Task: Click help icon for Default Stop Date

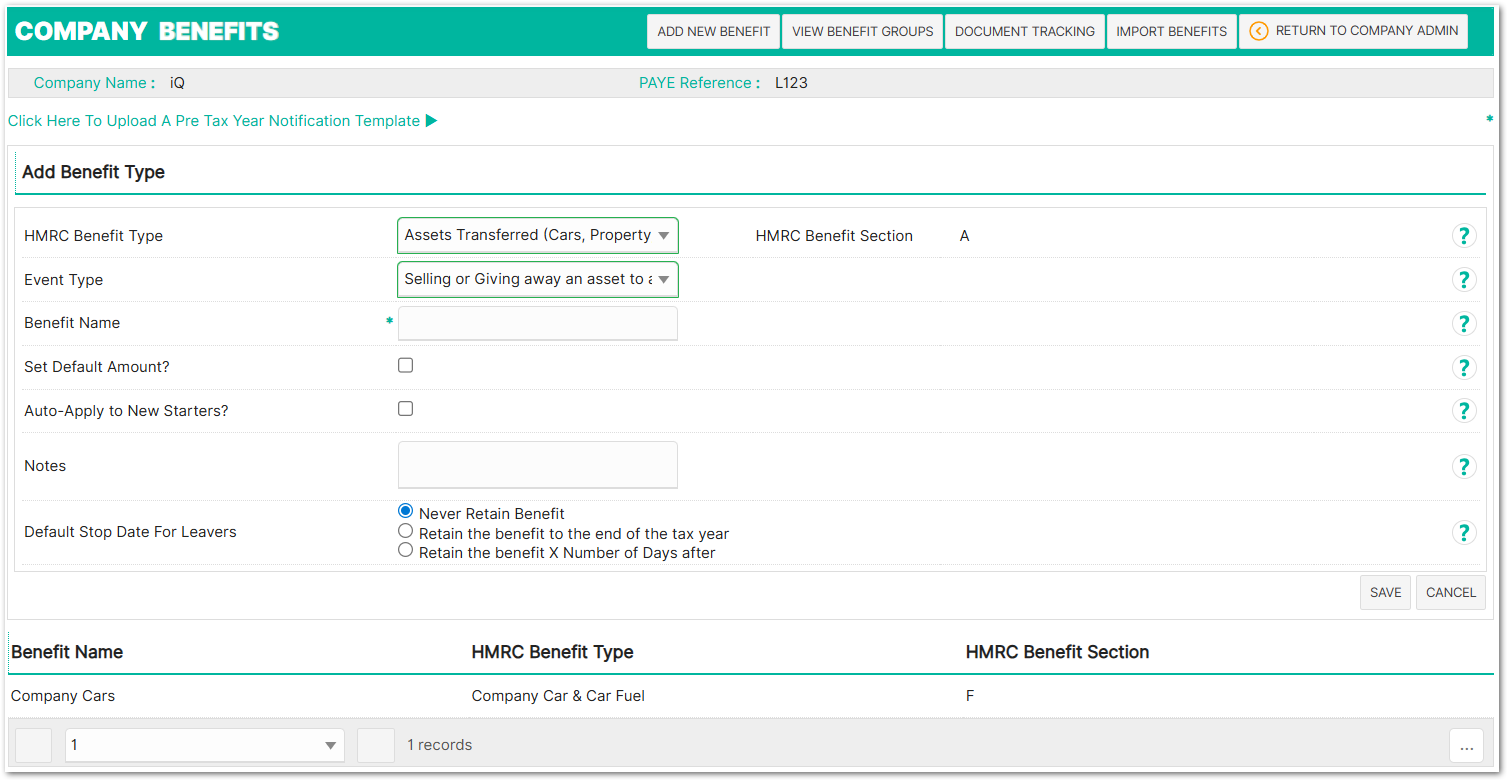Action: point(1464,532)
